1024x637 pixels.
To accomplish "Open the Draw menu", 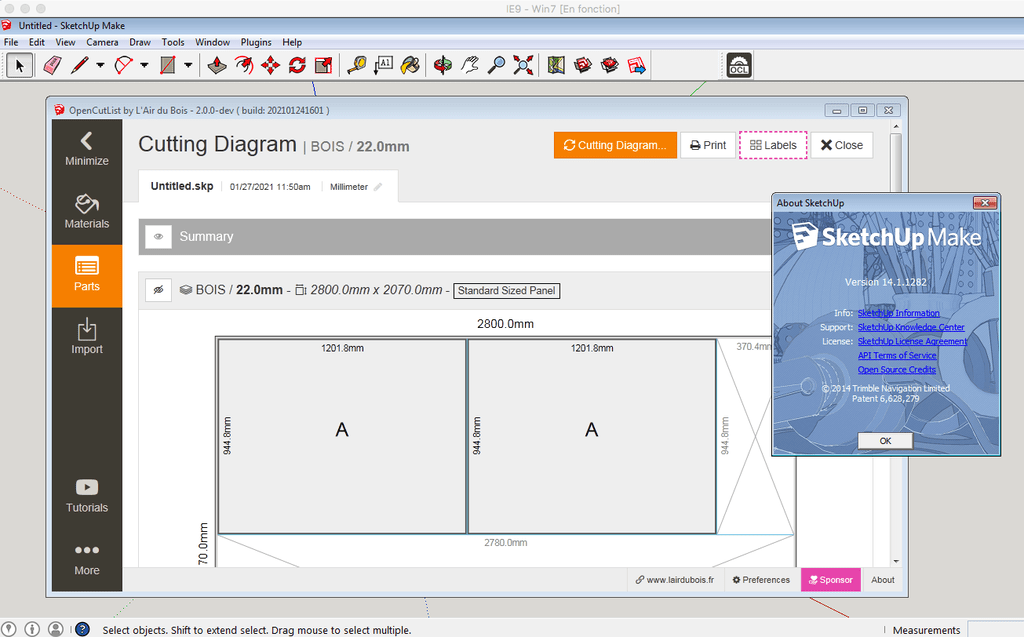I will pos(140,42).
